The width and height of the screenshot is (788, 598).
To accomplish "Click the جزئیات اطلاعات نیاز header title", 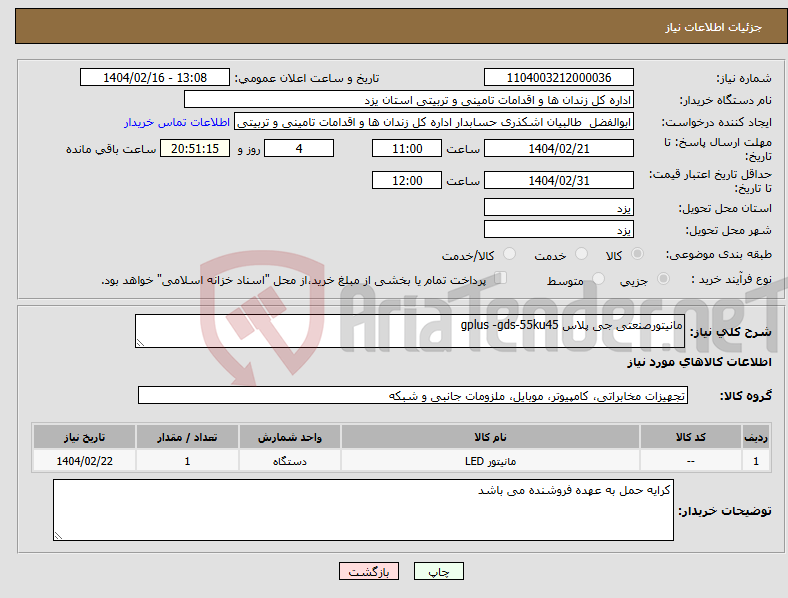I will [714, 27].
